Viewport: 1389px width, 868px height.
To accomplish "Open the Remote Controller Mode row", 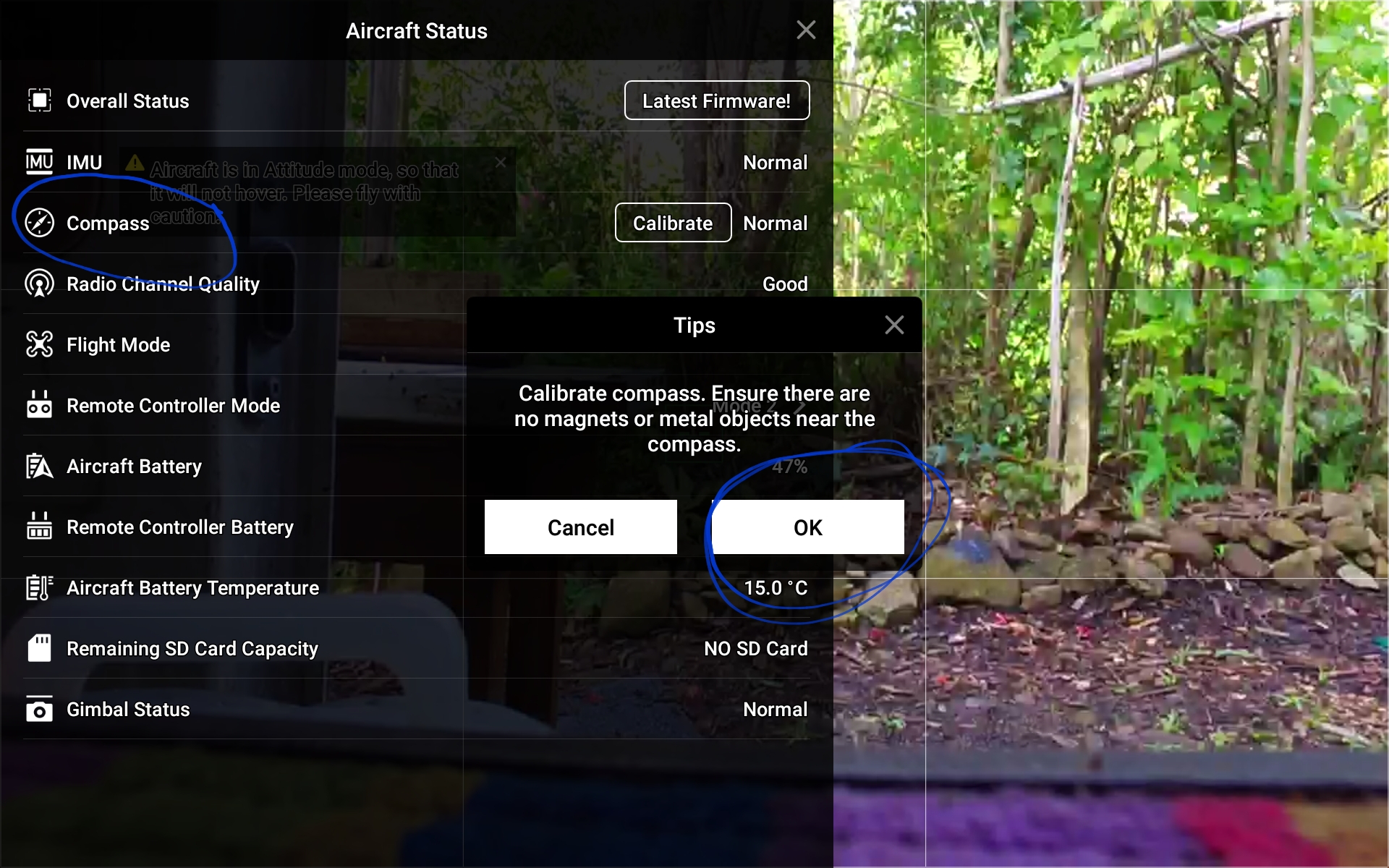I will tap(416, 406).
